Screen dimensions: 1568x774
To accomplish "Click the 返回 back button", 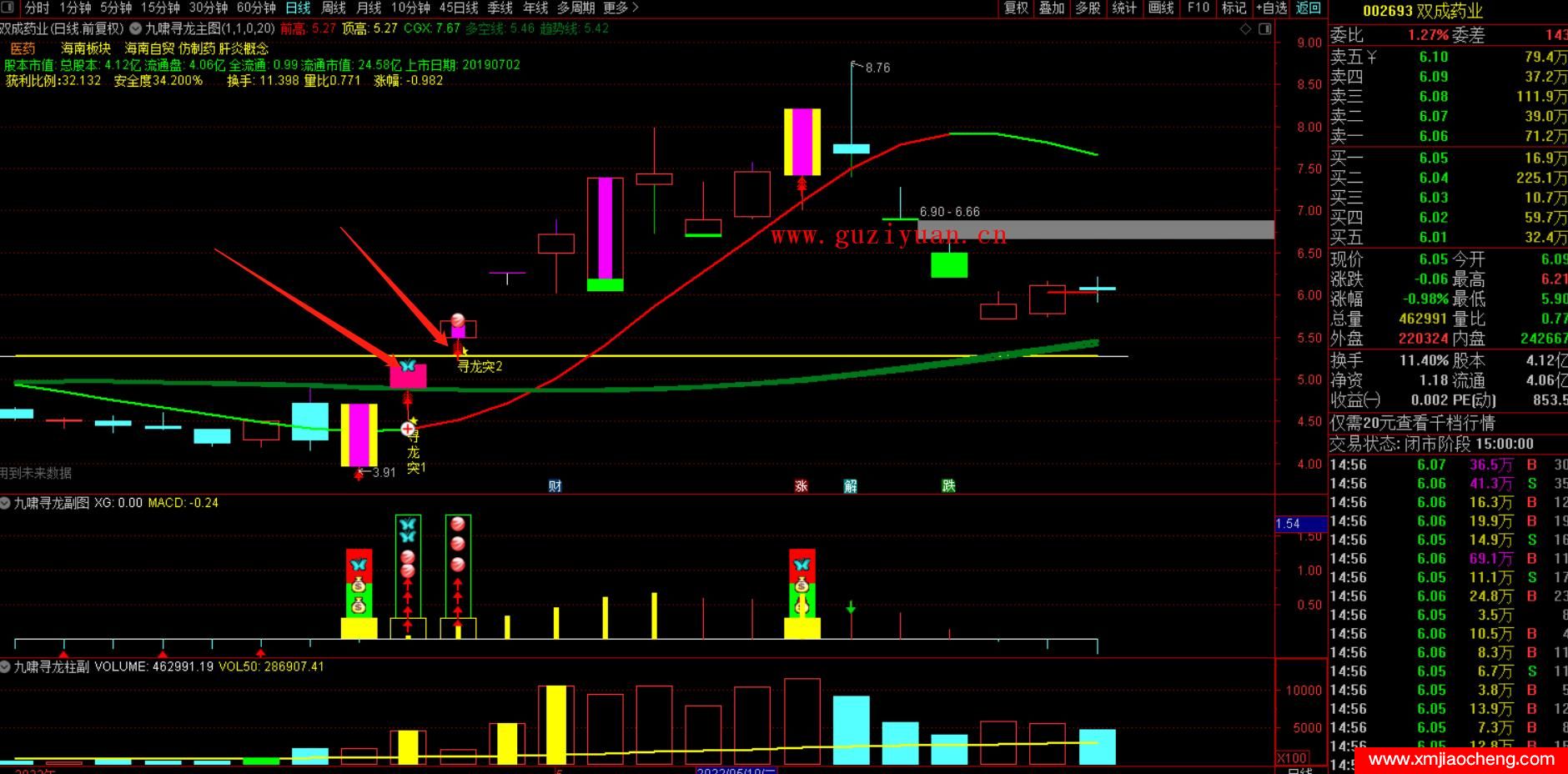I will 1309,8.
